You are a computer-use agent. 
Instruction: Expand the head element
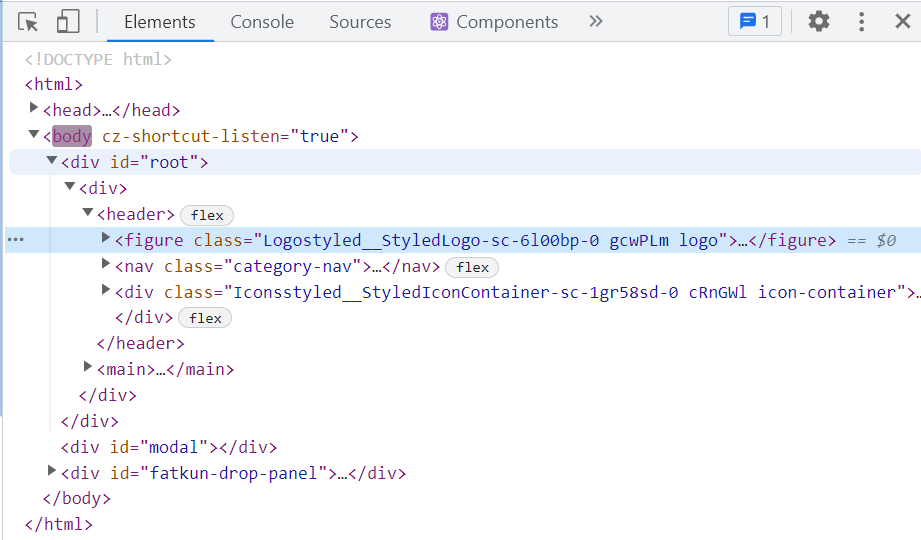click(33, 108)
